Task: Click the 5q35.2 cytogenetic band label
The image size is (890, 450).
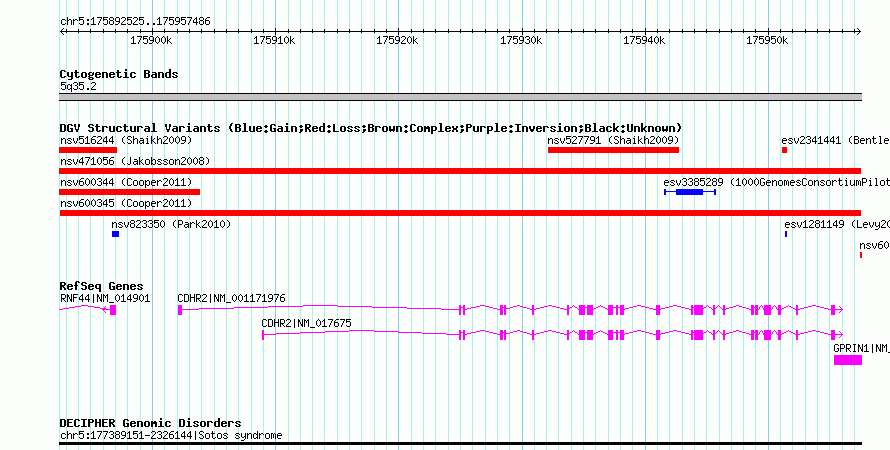Action: pyautogui.click(x=78, y=87)
